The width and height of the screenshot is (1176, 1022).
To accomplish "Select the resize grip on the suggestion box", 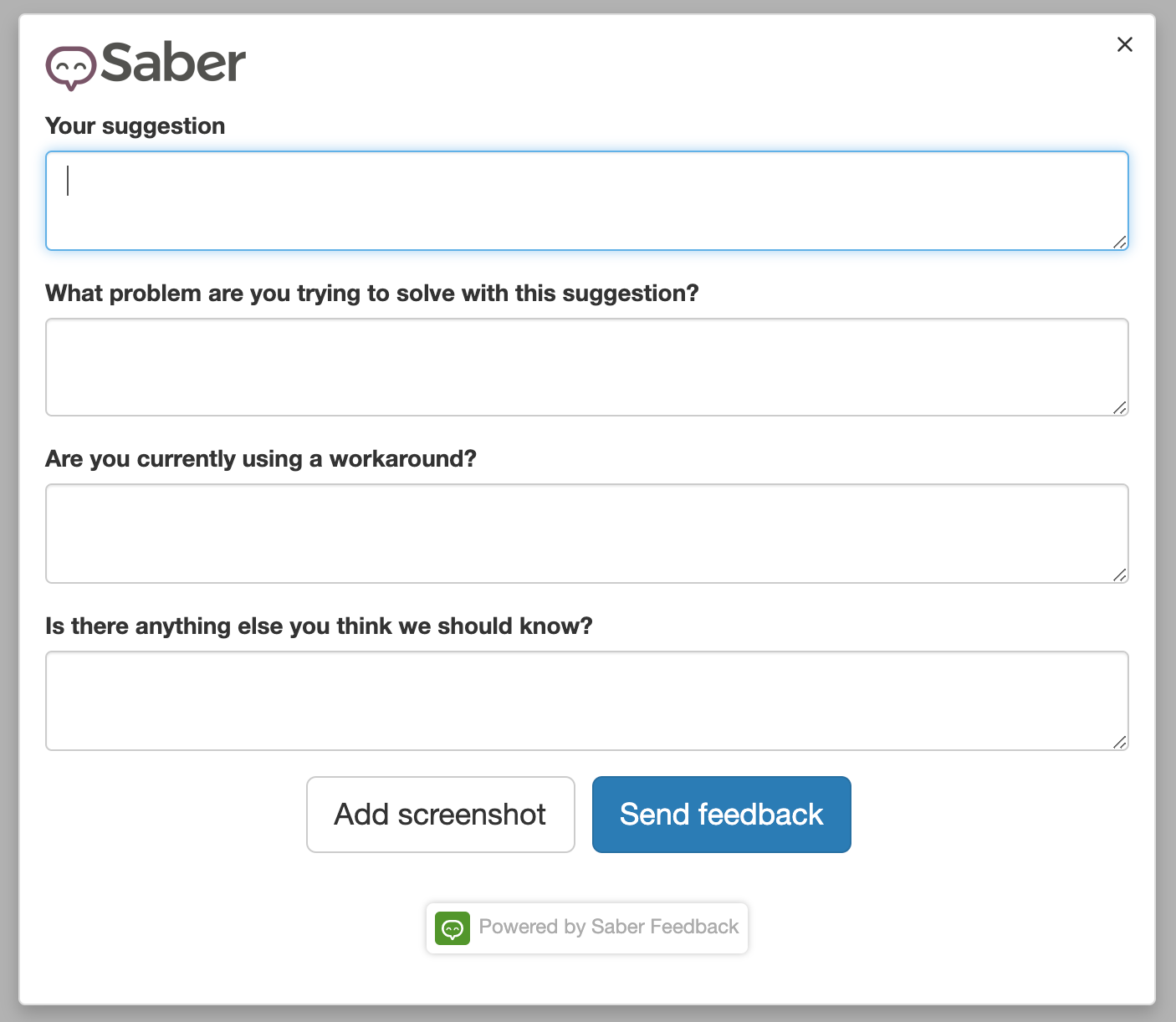I will (1121, 243).
